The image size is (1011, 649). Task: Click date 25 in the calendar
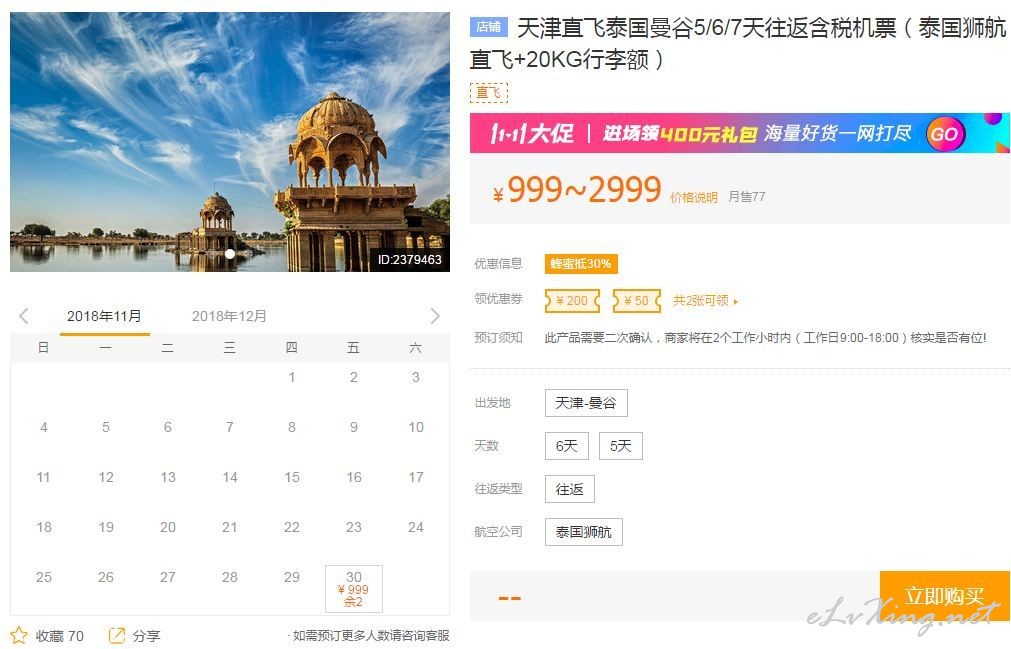pos(44,577)
